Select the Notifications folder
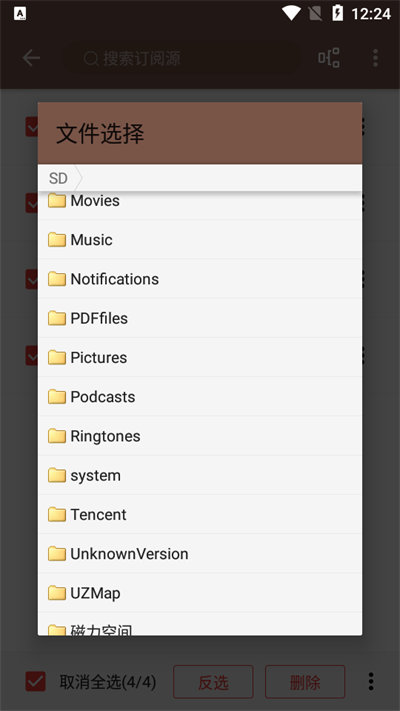This screenshot has height=711, width=400. [200, 279]
